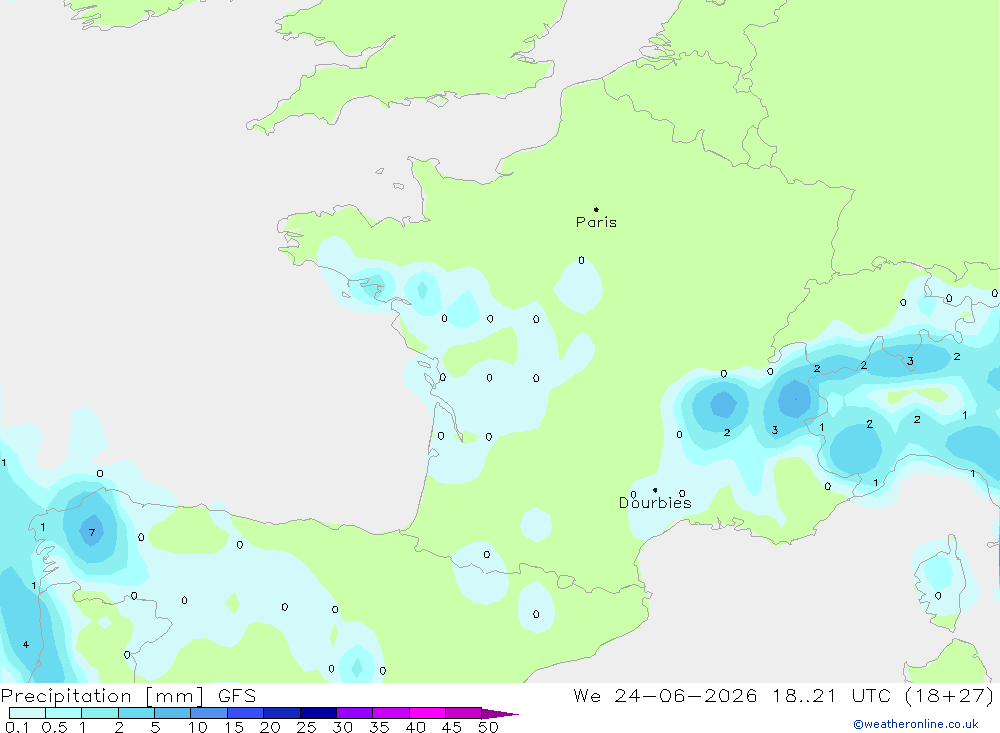Select the black dot marker above Paris
This screenshot has width=1000, height=733.
[x=596, y=209]
